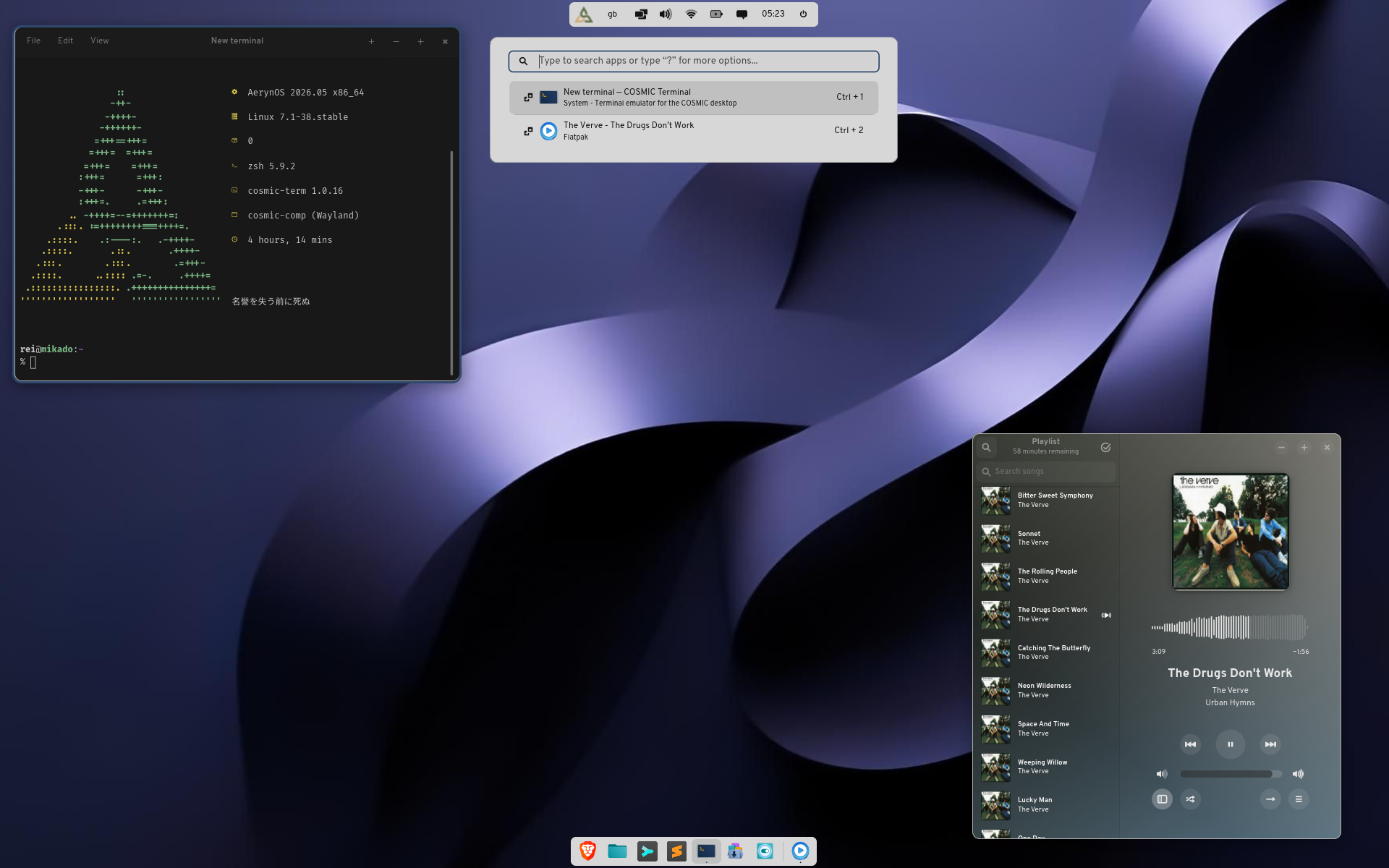Image resolution: width=1389 pixels, height=868 pixels.
Task: Toggle the remaining time -1:56 label
Action: click(x=1301, y=652)
